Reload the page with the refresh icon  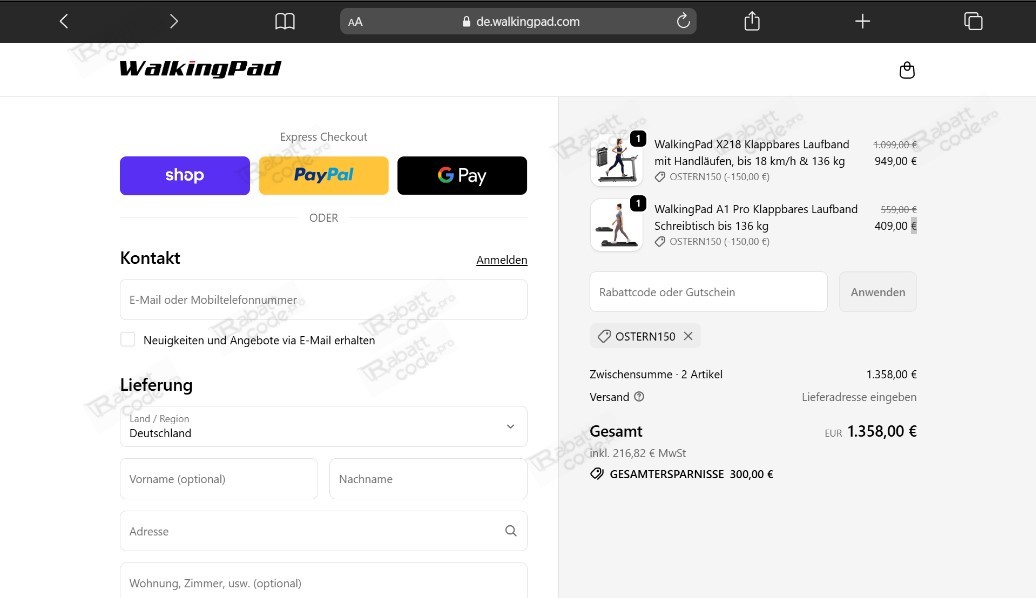click(683, 20)
